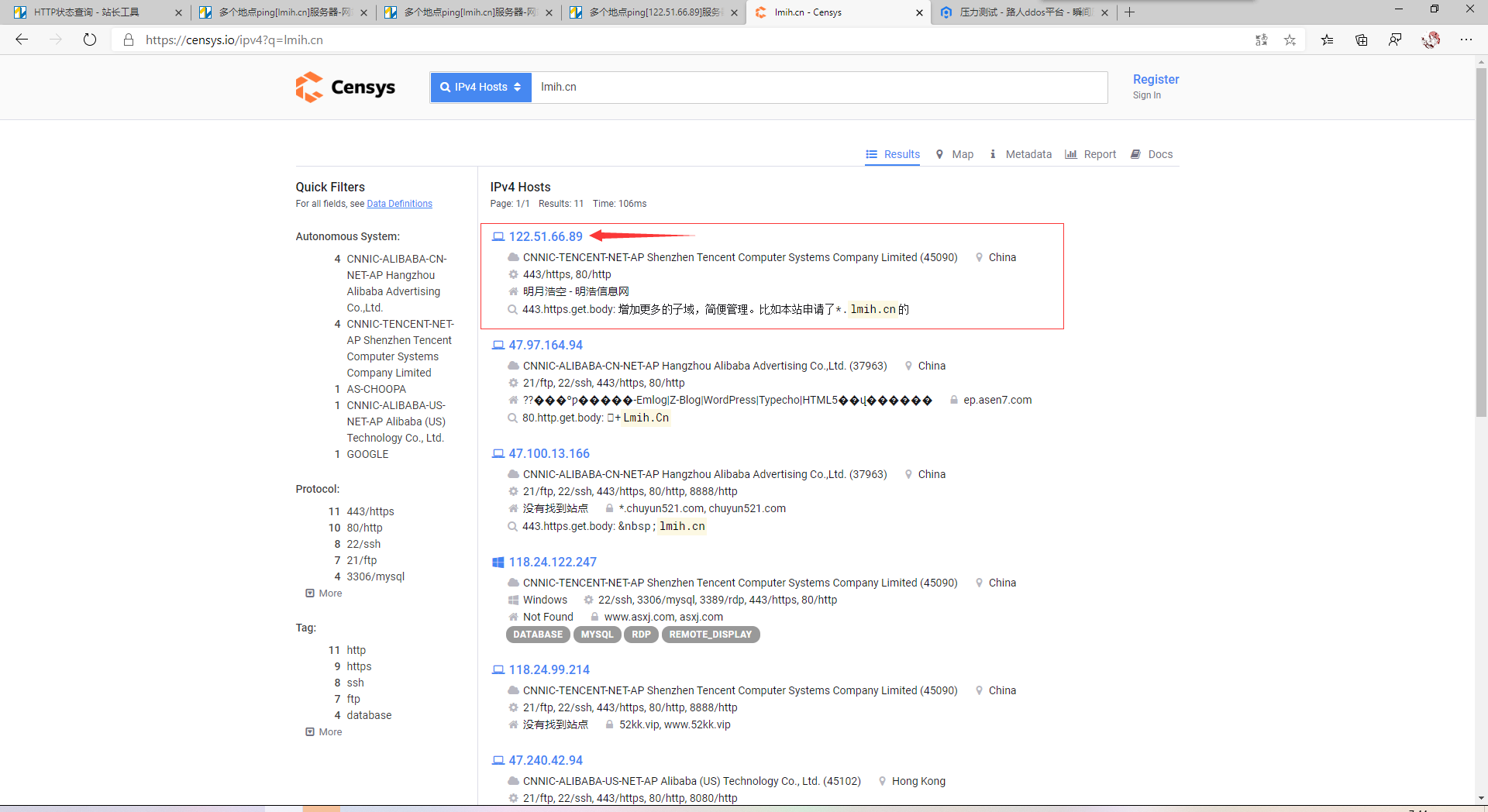1488x812 pixels.
Task: Open the browser collections icon
Action: coord(1361,40)
